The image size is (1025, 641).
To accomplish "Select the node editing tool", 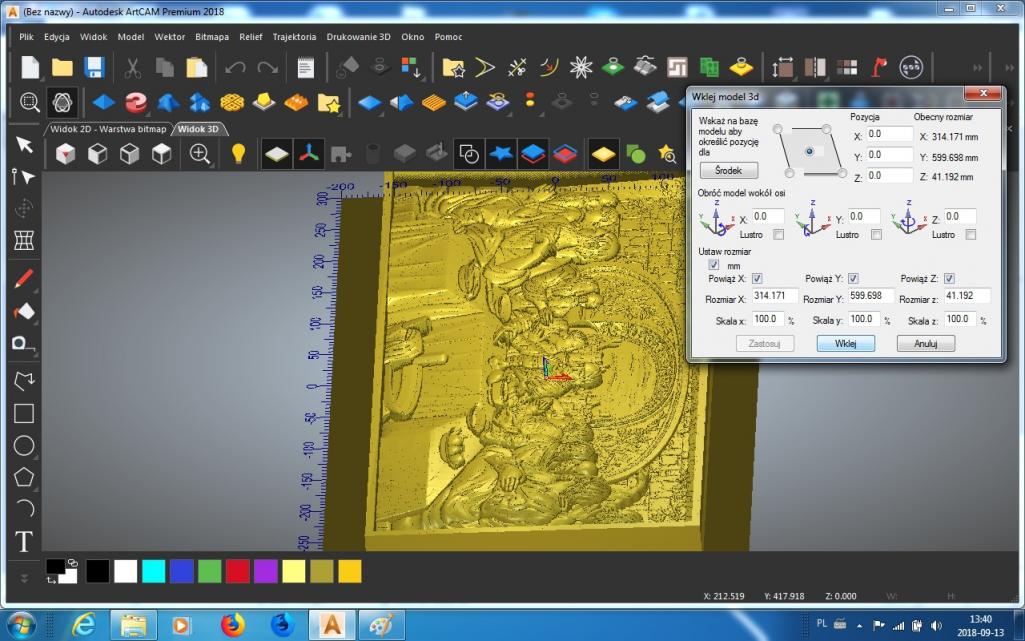I will (24, 176).
